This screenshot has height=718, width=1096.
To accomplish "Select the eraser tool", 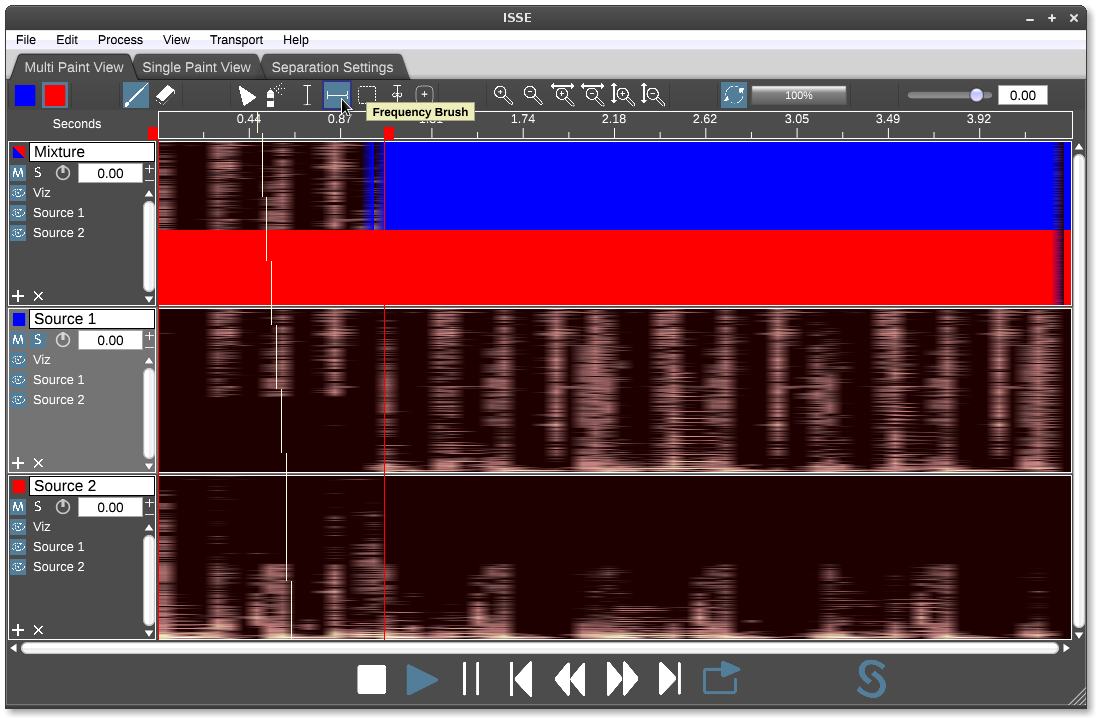I will (x=166, y=95).
